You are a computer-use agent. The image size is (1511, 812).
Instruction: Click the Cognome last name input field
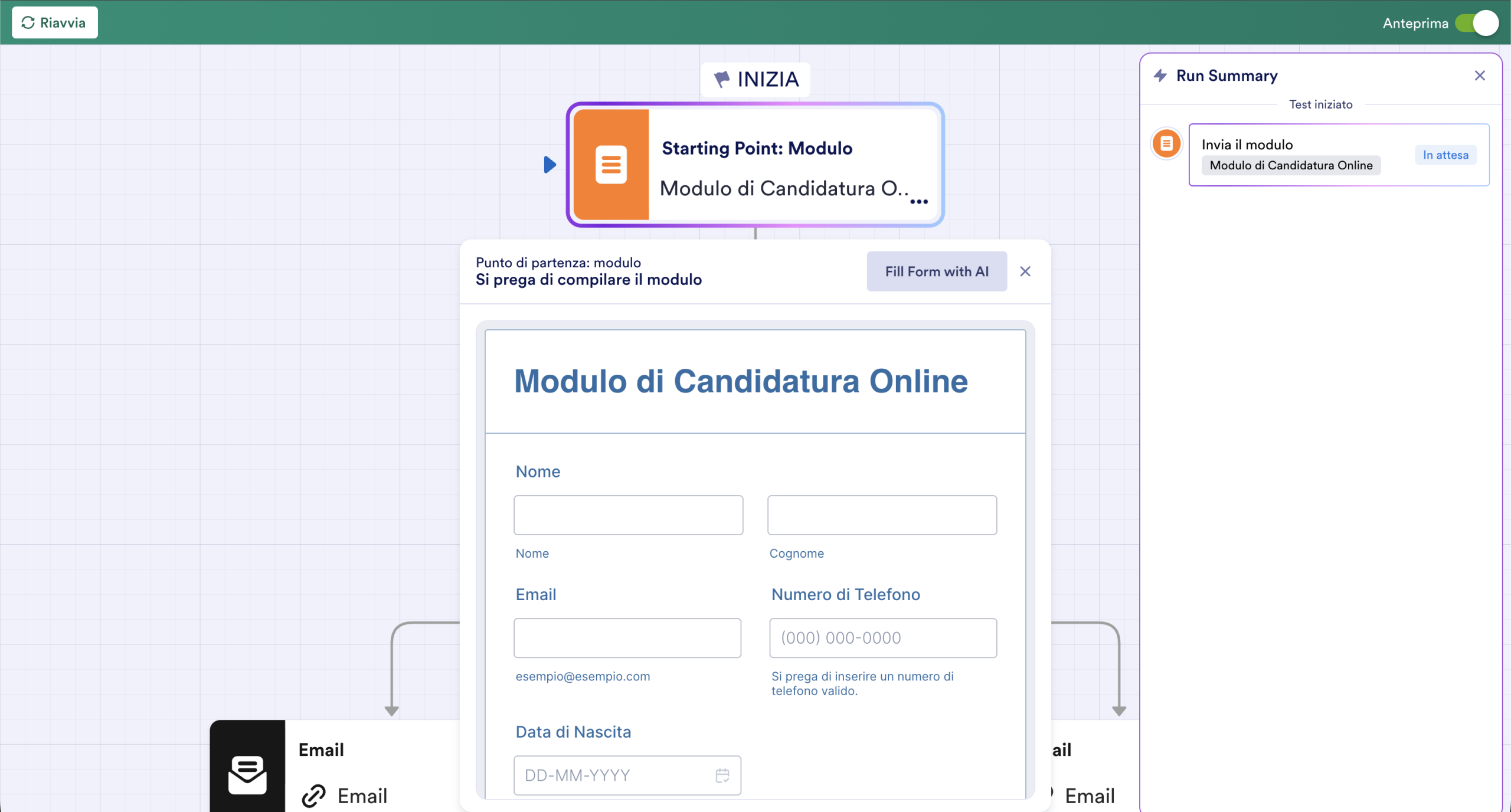tap(882, 515)
